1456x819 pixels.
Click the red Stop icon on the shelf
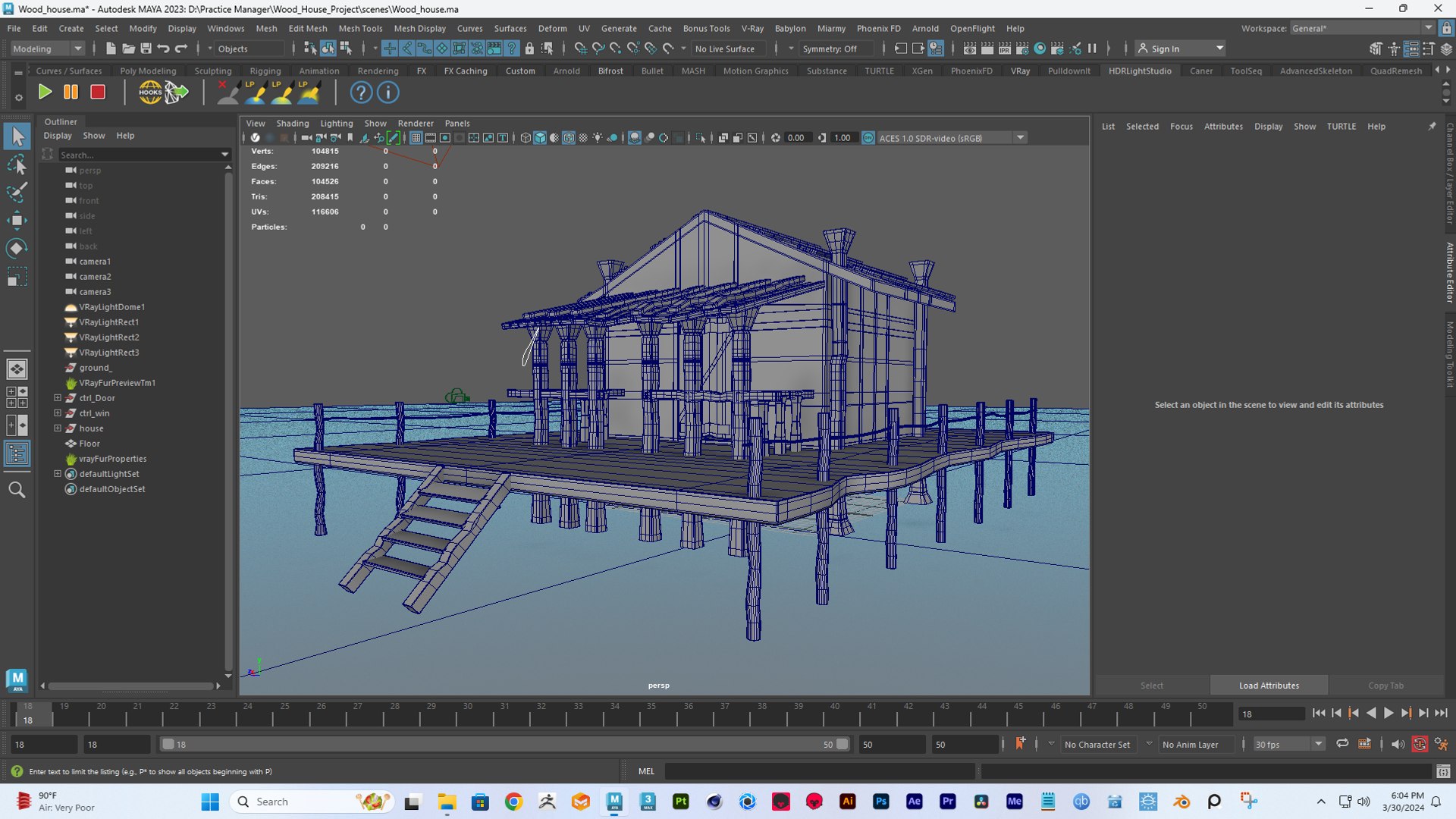tap(97, 93)
